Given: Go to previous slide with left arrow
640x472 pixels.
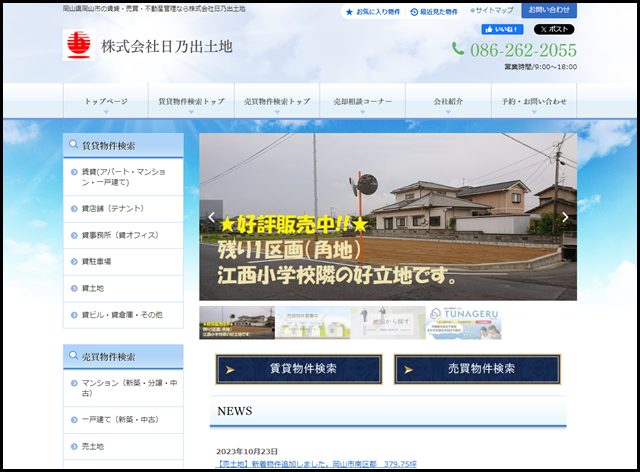Looking at the screenshot, I should point(211,217).
